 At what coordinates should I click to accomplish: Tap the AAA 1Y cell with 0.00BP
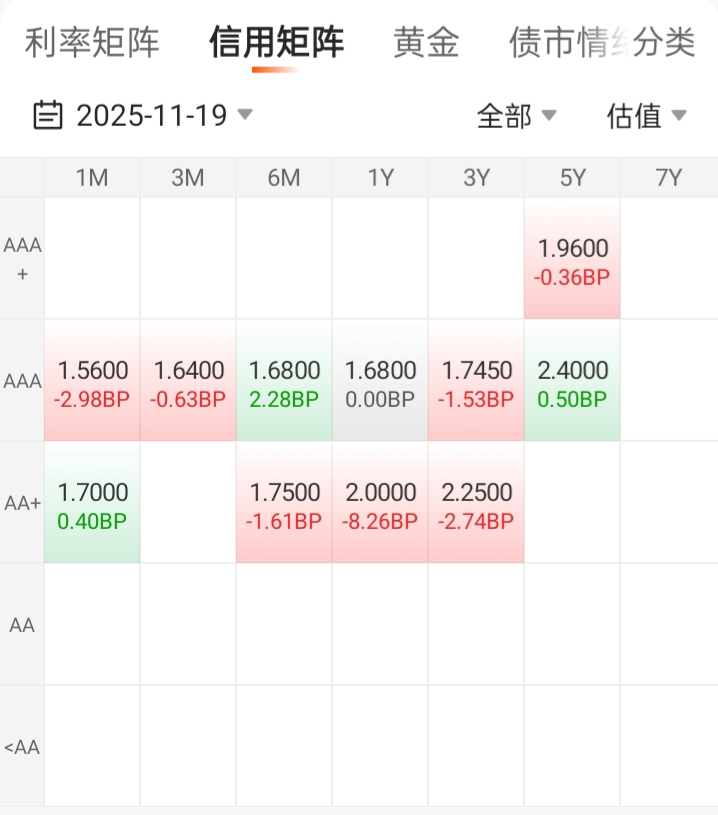[x=380, y=381]
